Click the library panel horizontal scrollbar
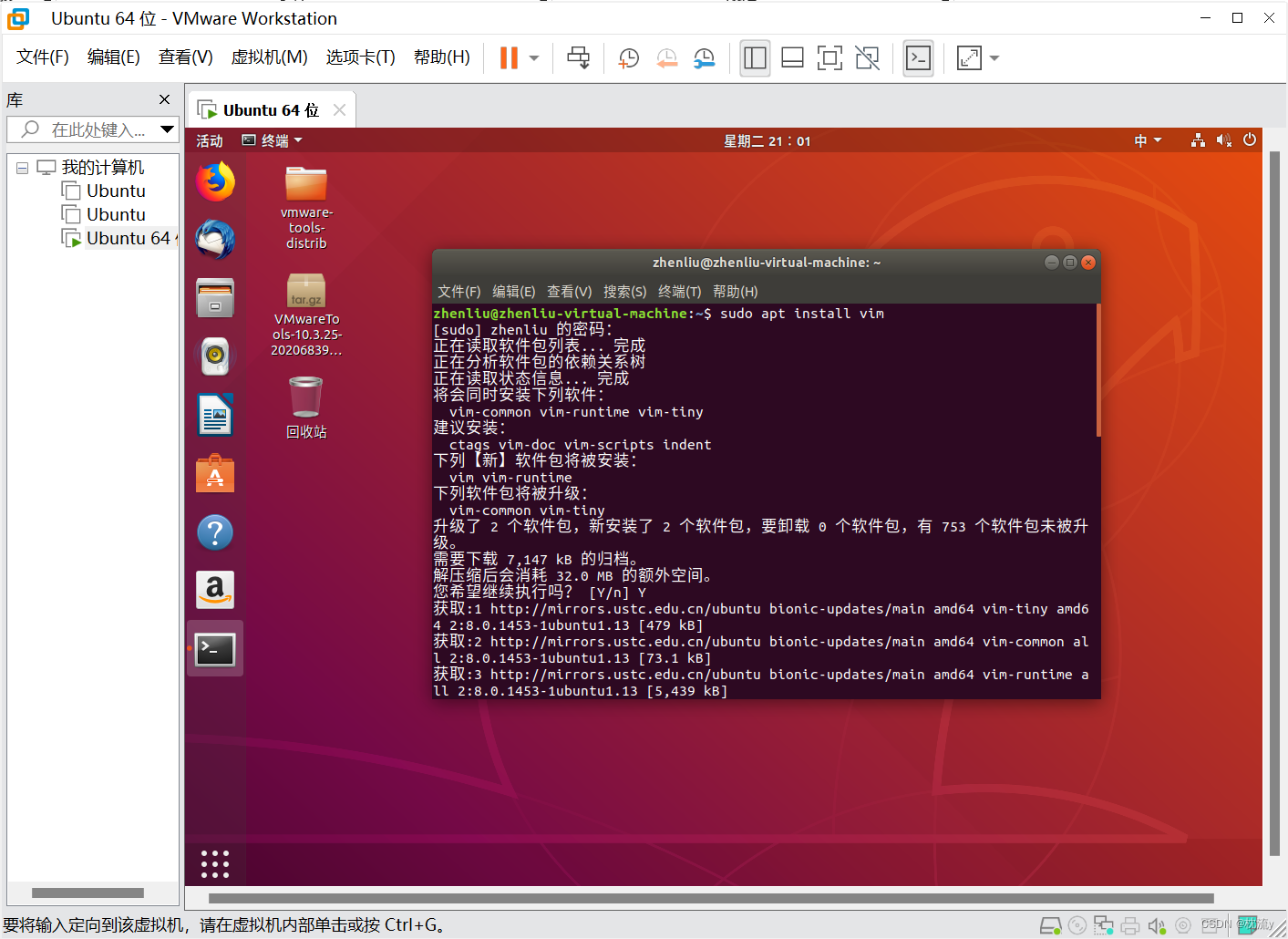Image resolution: width=1288 pixels, height=939 pixels. click(88, 893)
